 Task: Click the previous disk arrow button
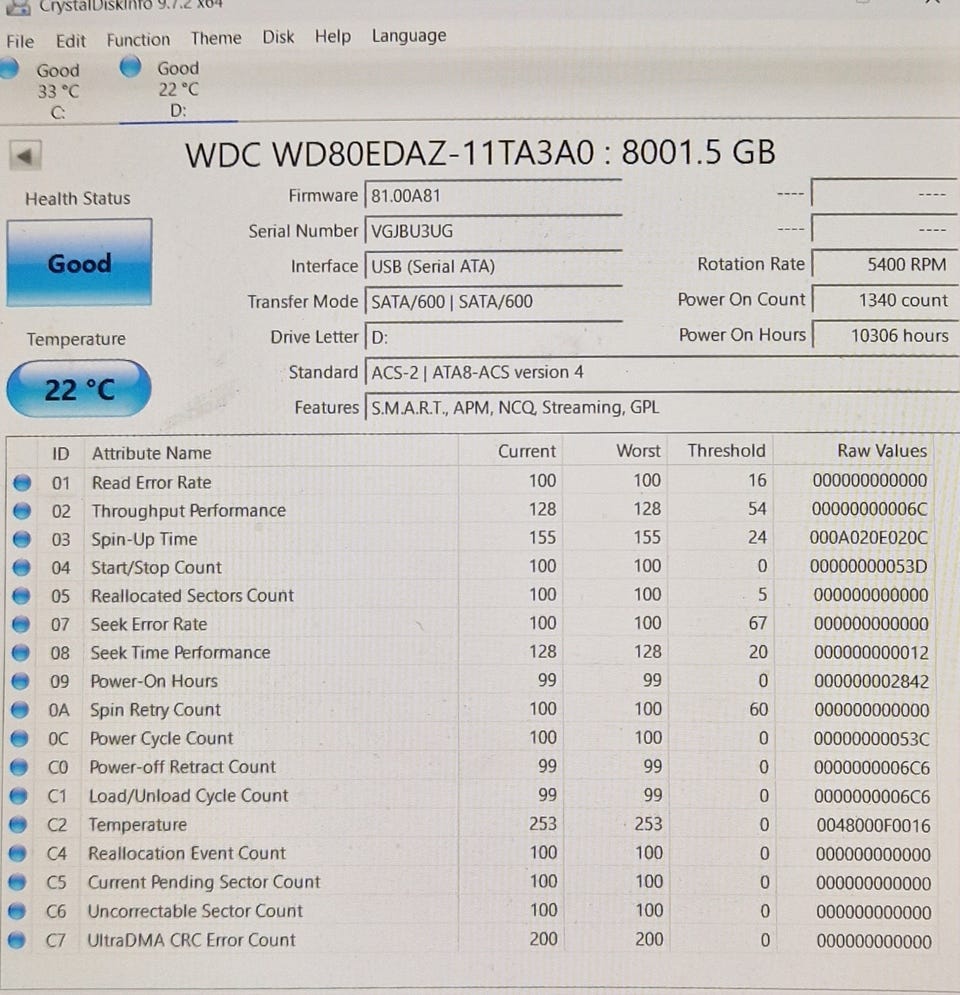click(25, 155)
